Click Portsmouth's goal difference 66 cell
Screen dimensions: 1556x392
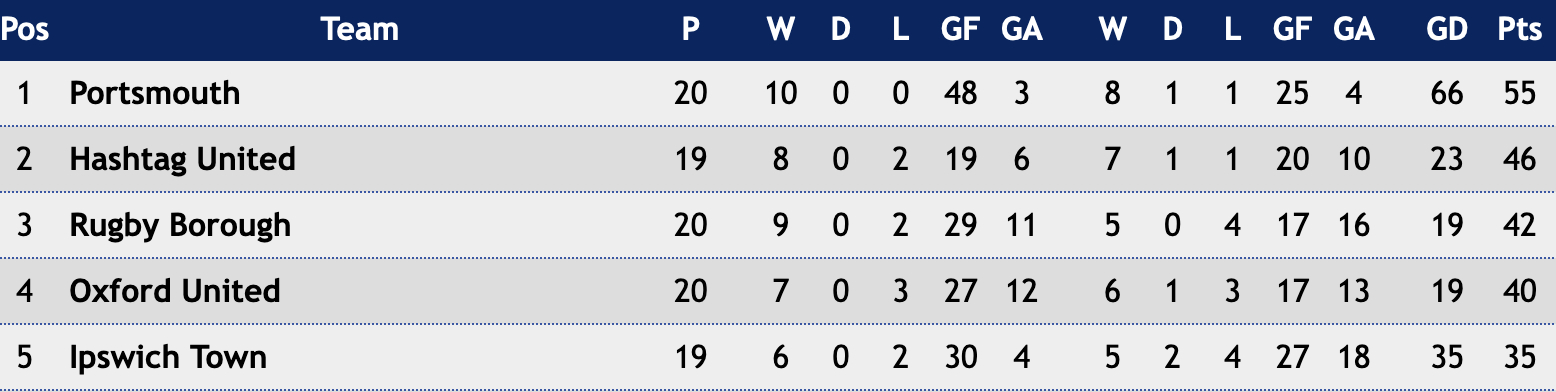coord(1446,93)
